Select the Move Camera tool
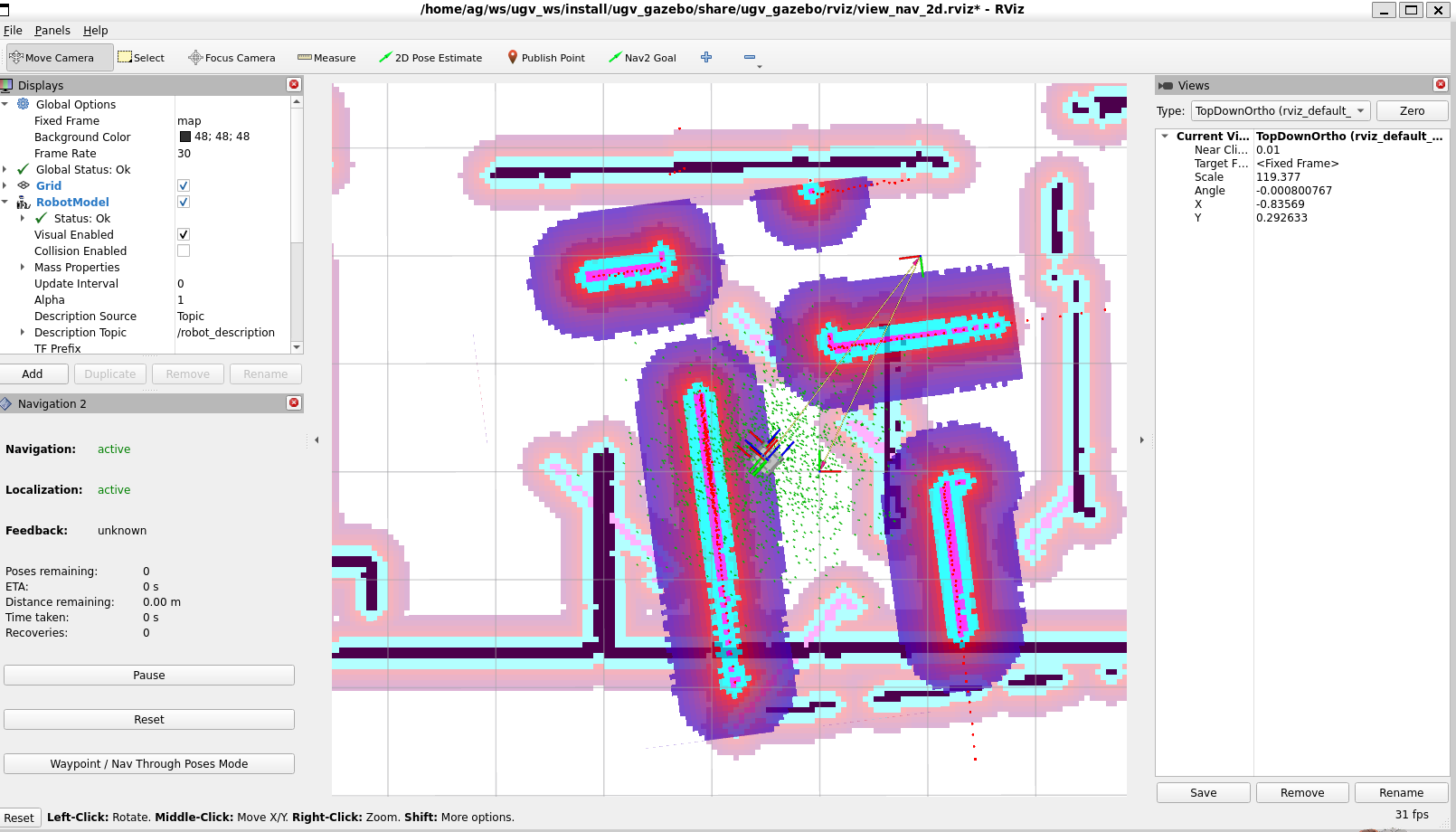Screen dimensions: 1456x832 tap(60, 57)
